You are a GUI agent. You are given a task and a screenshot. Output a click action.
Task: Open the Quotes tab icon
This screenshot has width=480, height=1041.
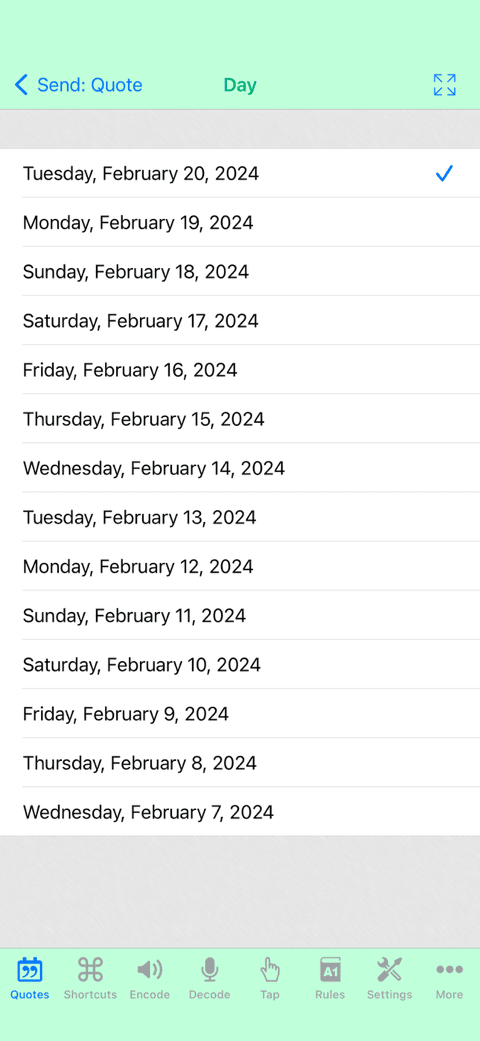(29, 970)
